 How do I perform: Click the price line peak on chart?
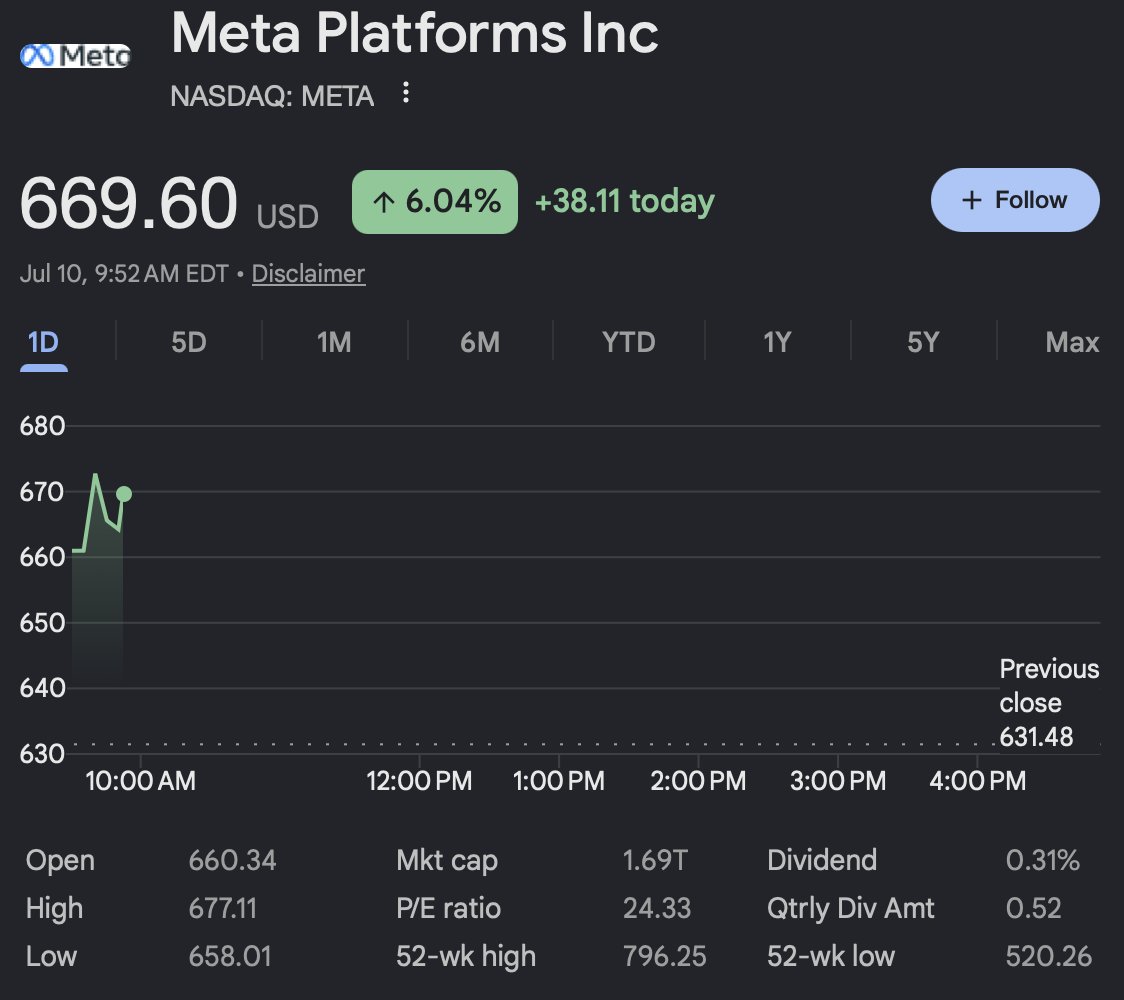(95, 475)
